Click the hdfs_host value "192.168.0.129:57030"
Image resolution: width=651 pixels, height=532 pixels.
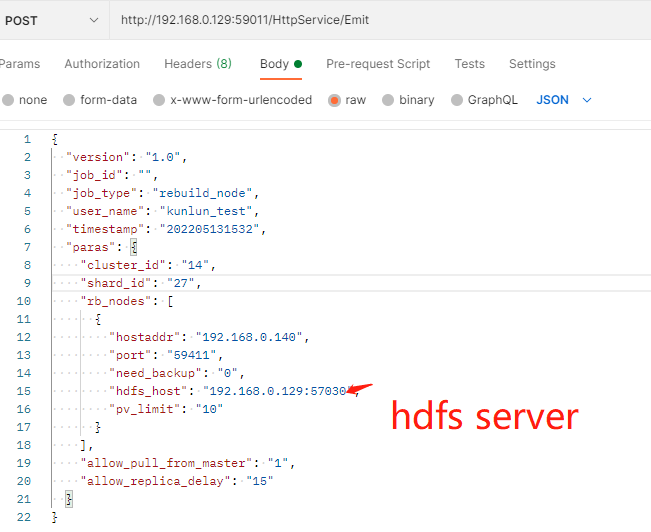click(277, 391)
